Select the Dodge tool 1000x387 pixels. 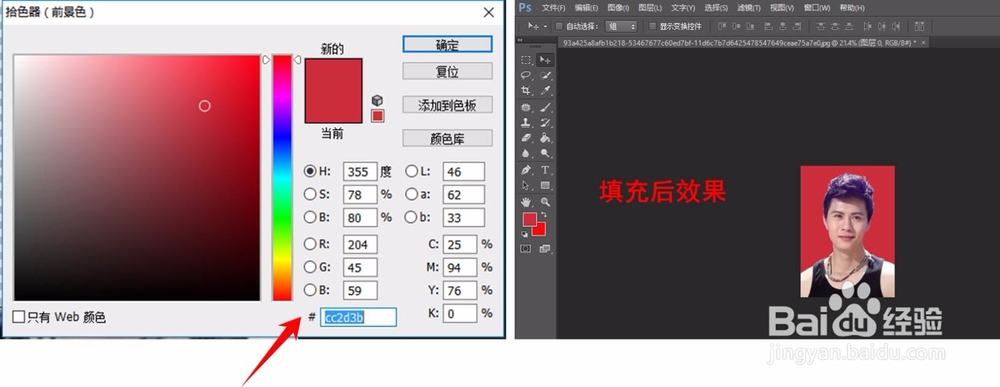click(545, 154)
